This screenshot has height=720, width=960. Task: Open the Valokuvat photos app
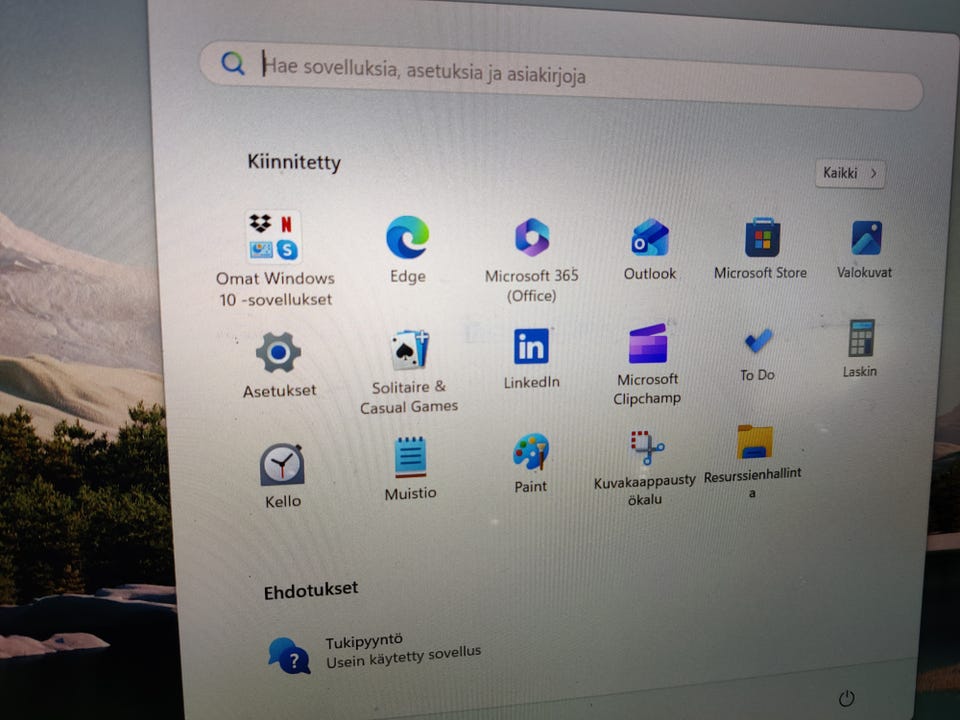(x=864, y=250)
